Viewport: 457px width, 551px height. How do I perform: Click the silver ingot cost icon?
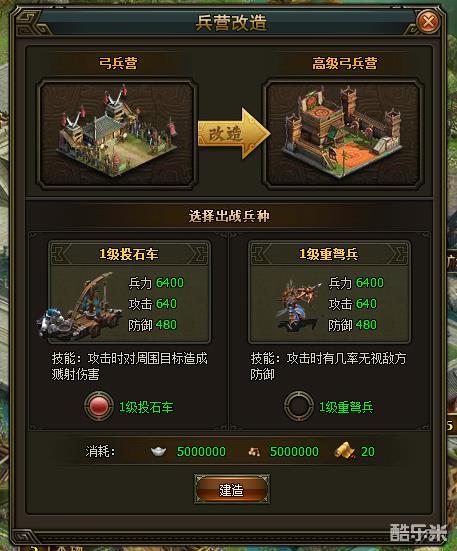coord(158,451)
